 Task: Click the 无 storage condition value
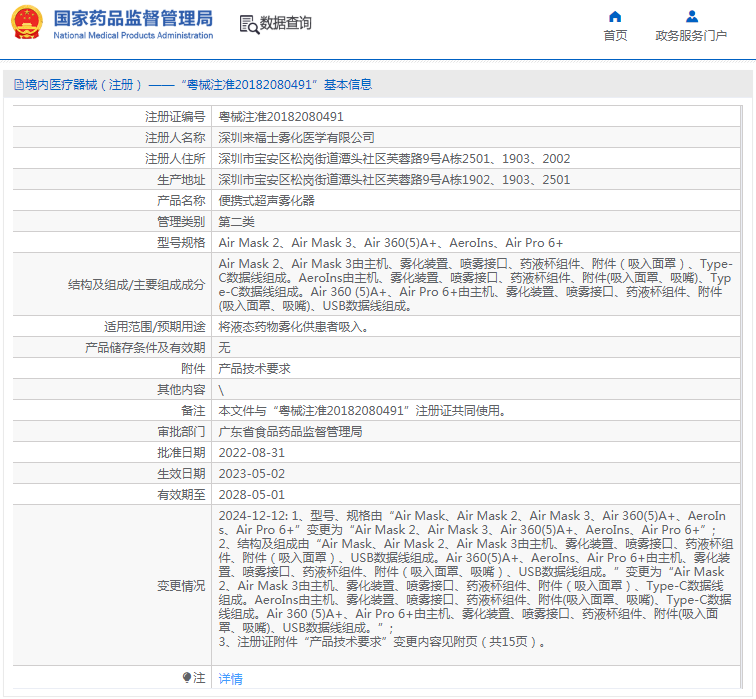tap(224, 348)
